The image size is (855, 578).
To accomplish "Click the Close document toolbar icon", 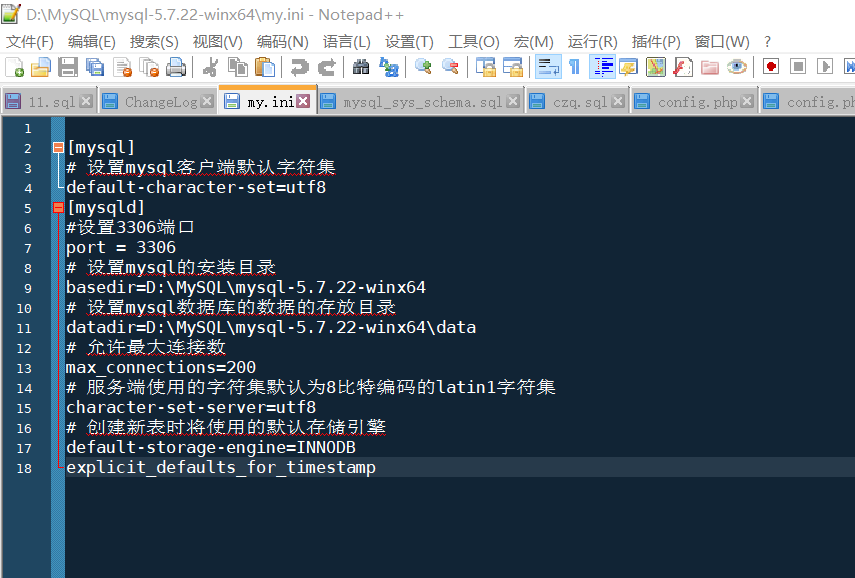I will 122,67.
